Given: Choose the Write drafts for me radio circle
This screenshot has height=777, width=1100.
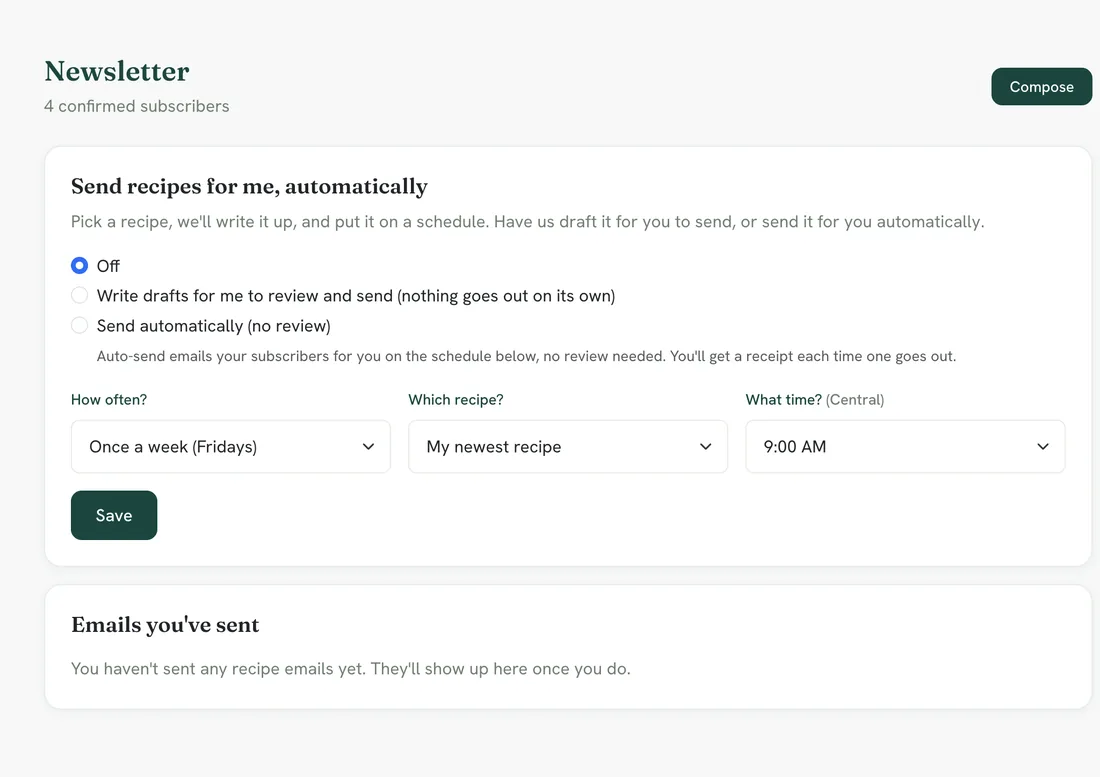Looking at the screenshot, I should [x=79, y=295].
